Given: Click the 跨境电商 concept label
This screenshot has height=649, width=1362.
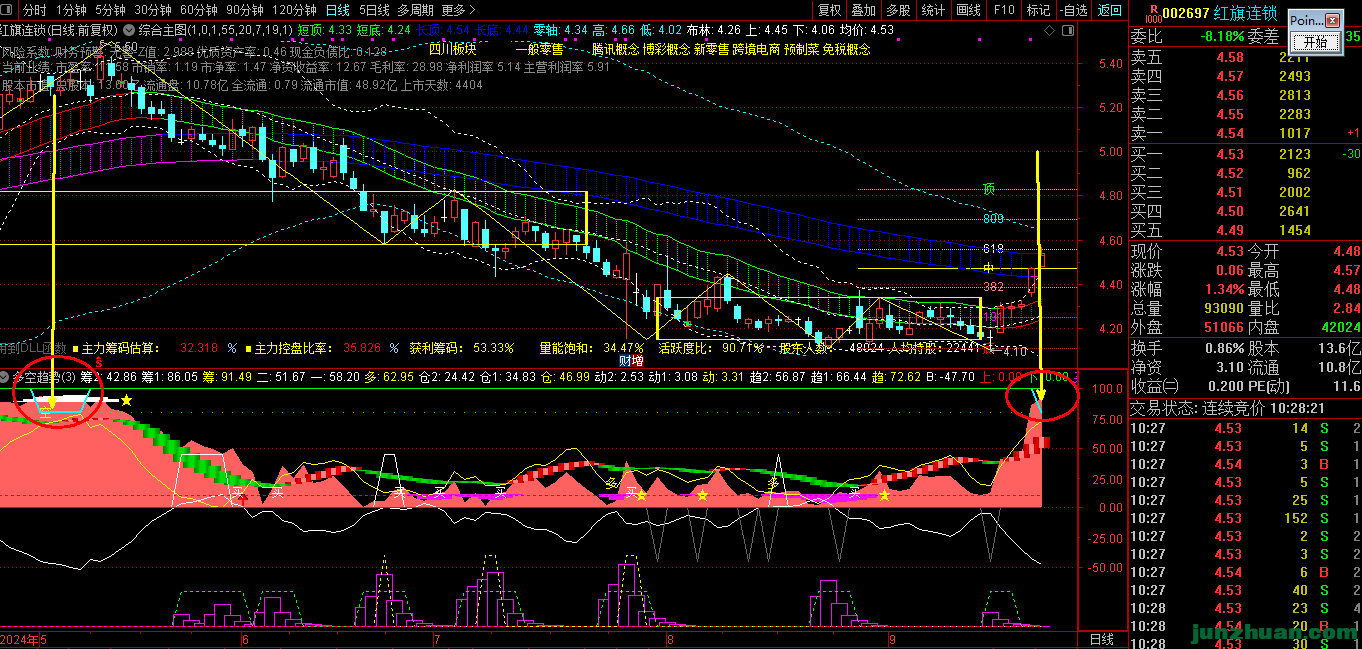Looking at the screenshot, I should pos(756,48).
